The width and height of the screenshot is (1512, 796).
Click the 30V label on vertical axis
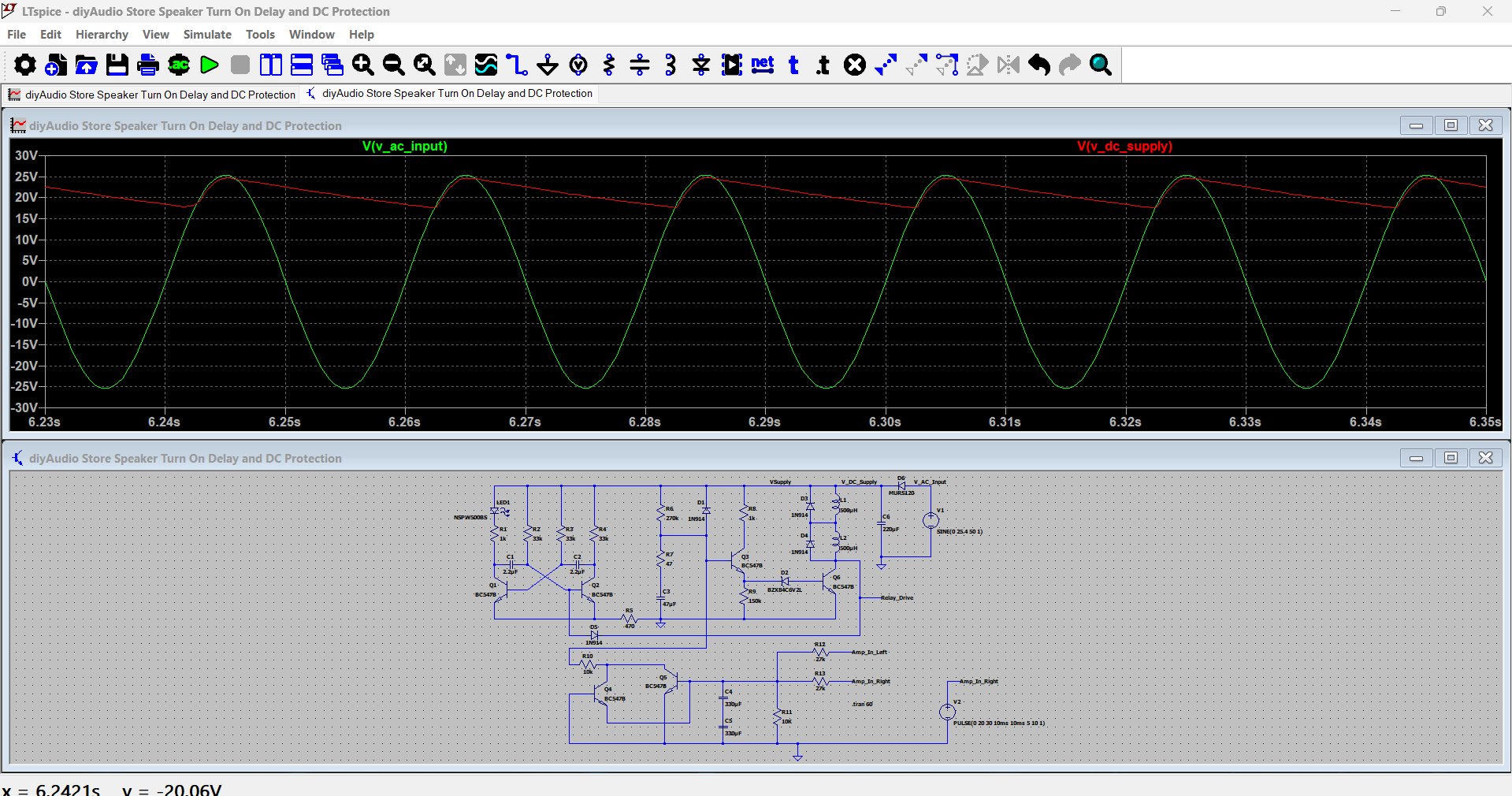coord(26,155)
